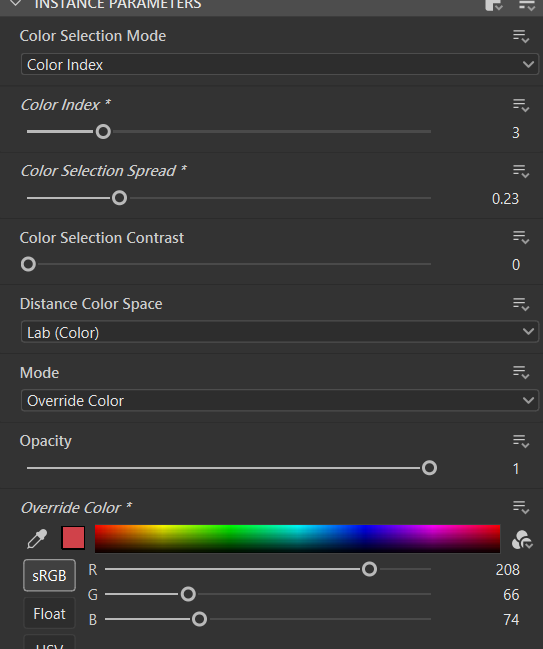Pick a color with the eyedropper tool

tap(37, 538)
